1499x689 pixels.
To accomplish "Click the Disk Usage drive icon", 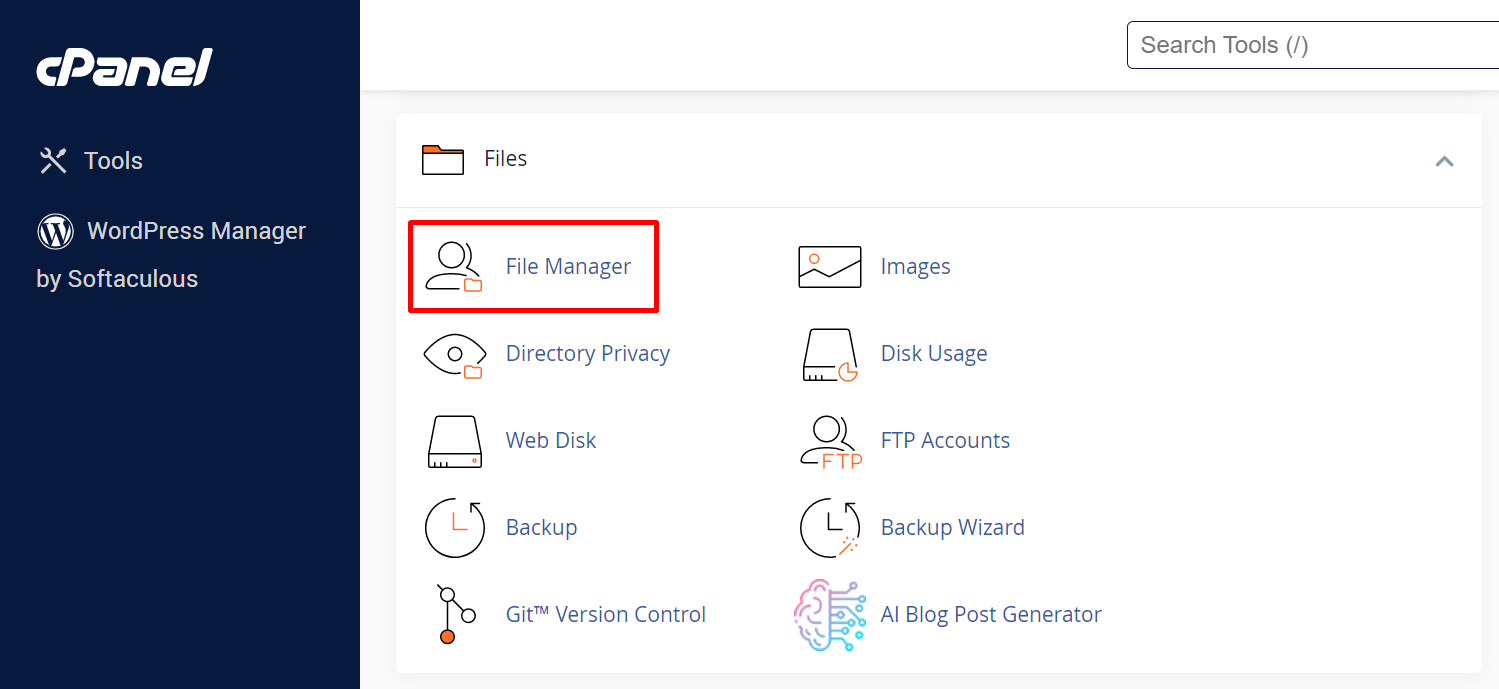I will [x=831, y=355].
